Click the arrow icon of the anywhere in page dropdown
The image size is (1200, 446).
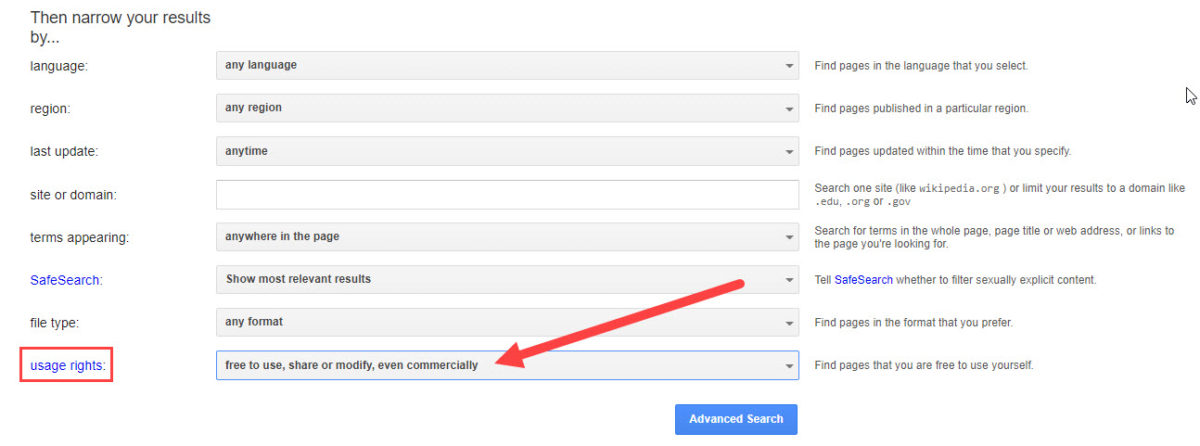[x=789, y=238]
